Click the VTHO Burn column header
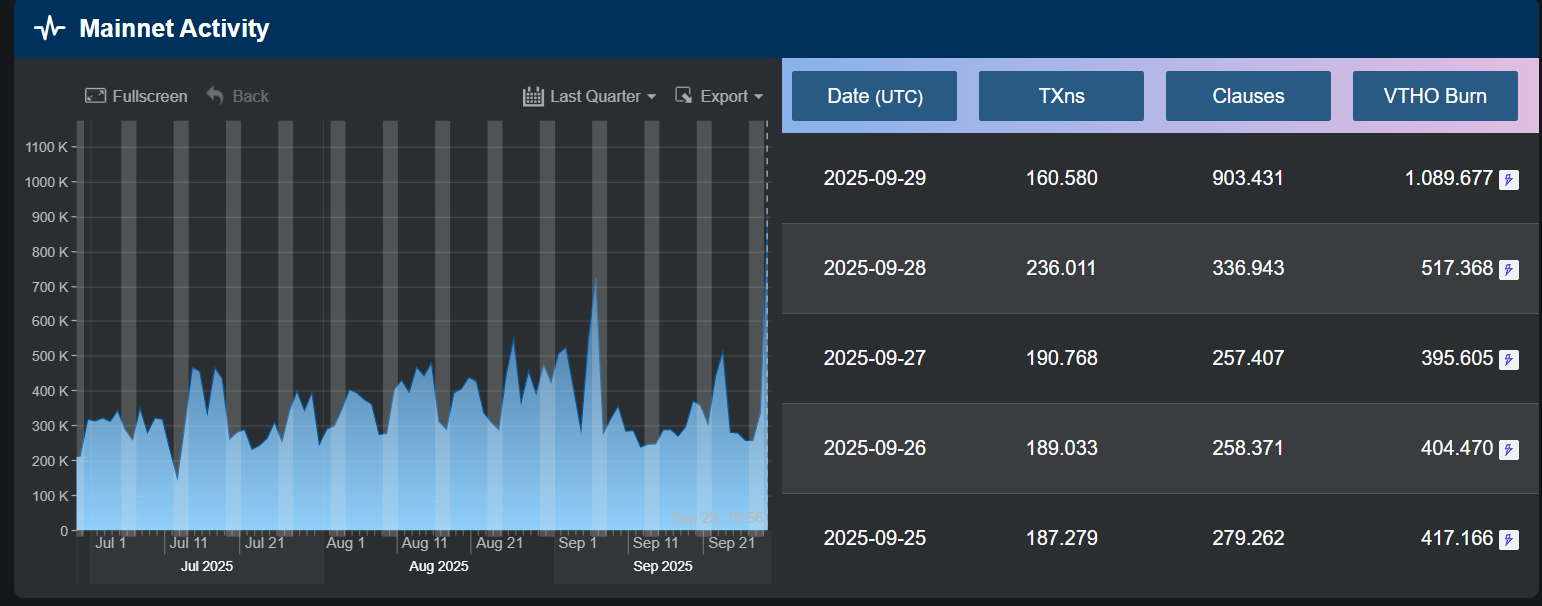Screen dimensions: 1542x606 [1435, 96]
